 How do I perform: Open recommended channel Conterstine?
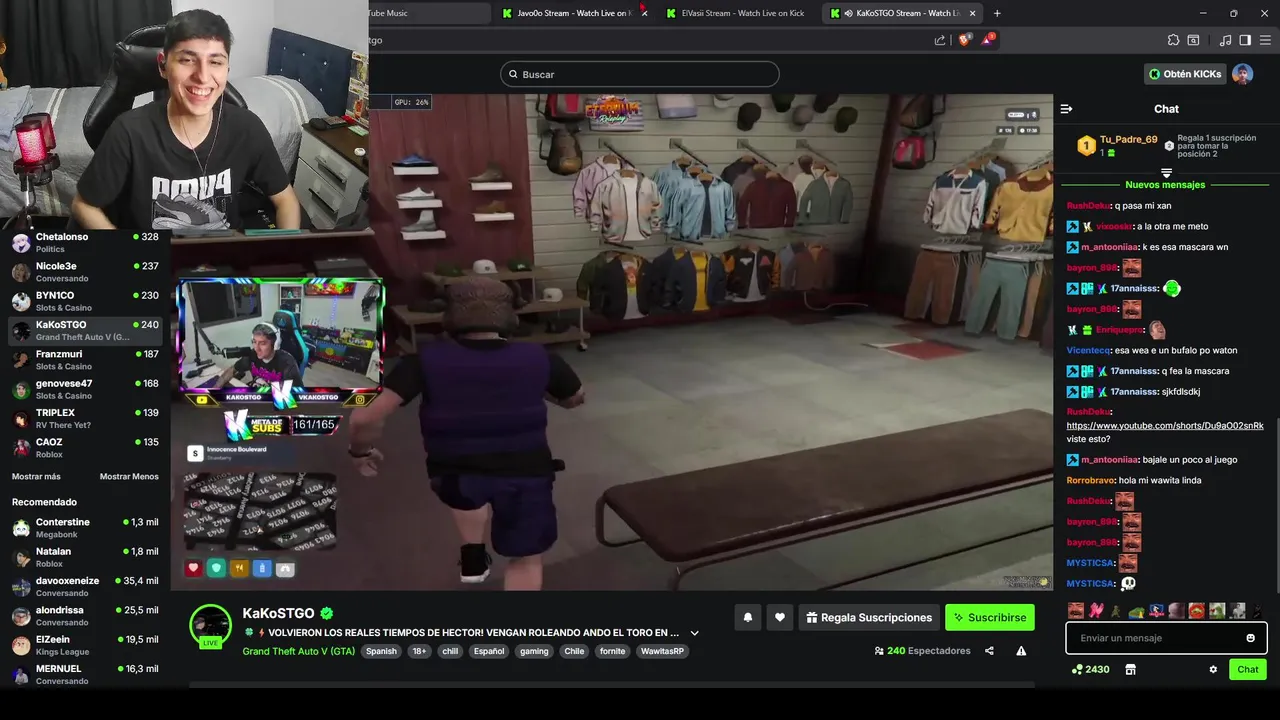pyautogui.click(x=85, y=527)
